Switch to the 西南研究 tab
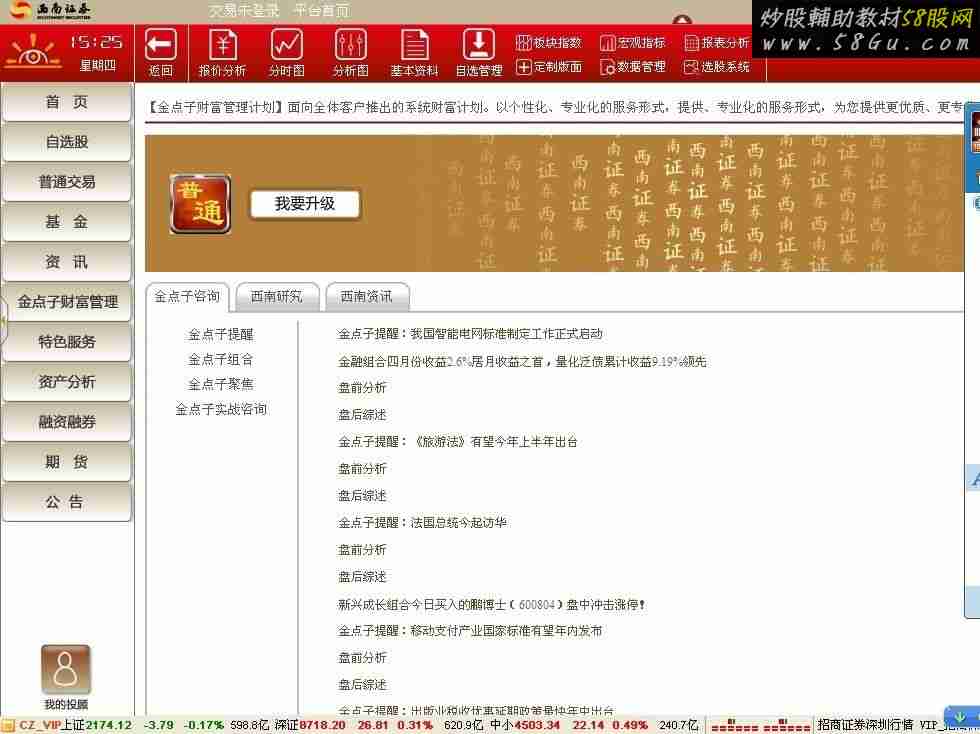This screenshot has height=734, width=980. (x=277, y=297)
